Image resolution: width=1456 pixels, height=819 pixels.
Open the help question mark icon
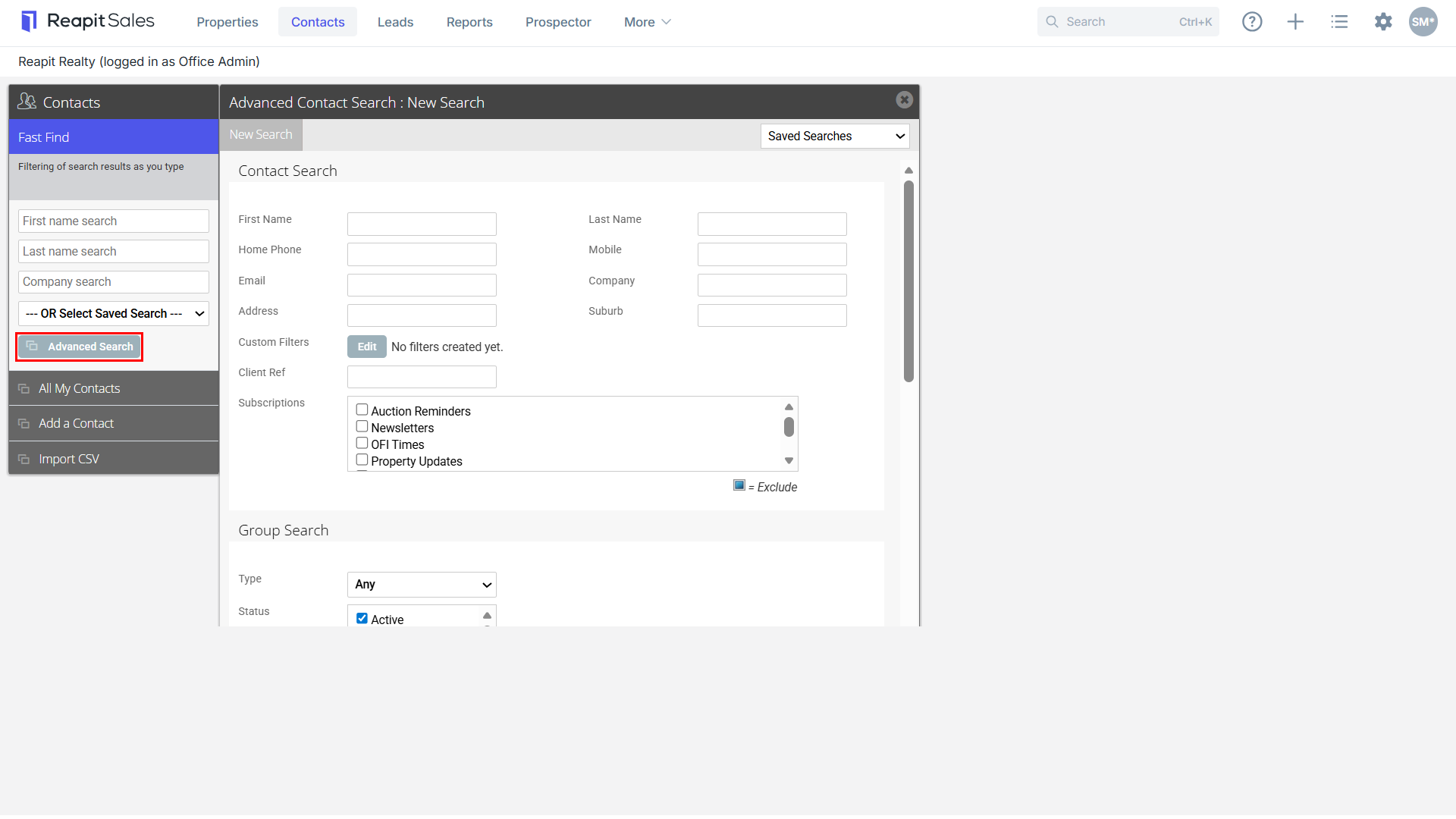pyautogui.click(x=1252, y=22)
